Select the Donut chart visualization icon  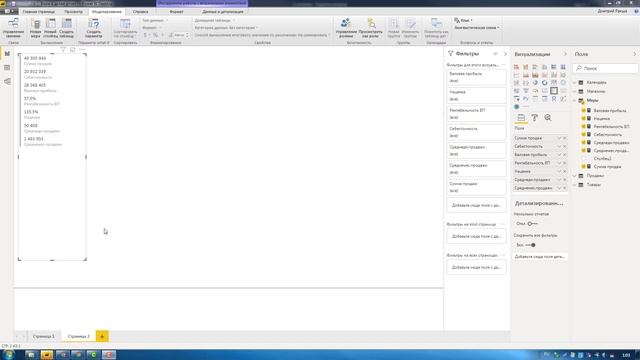pyautogui.click(x=544, y=83)
